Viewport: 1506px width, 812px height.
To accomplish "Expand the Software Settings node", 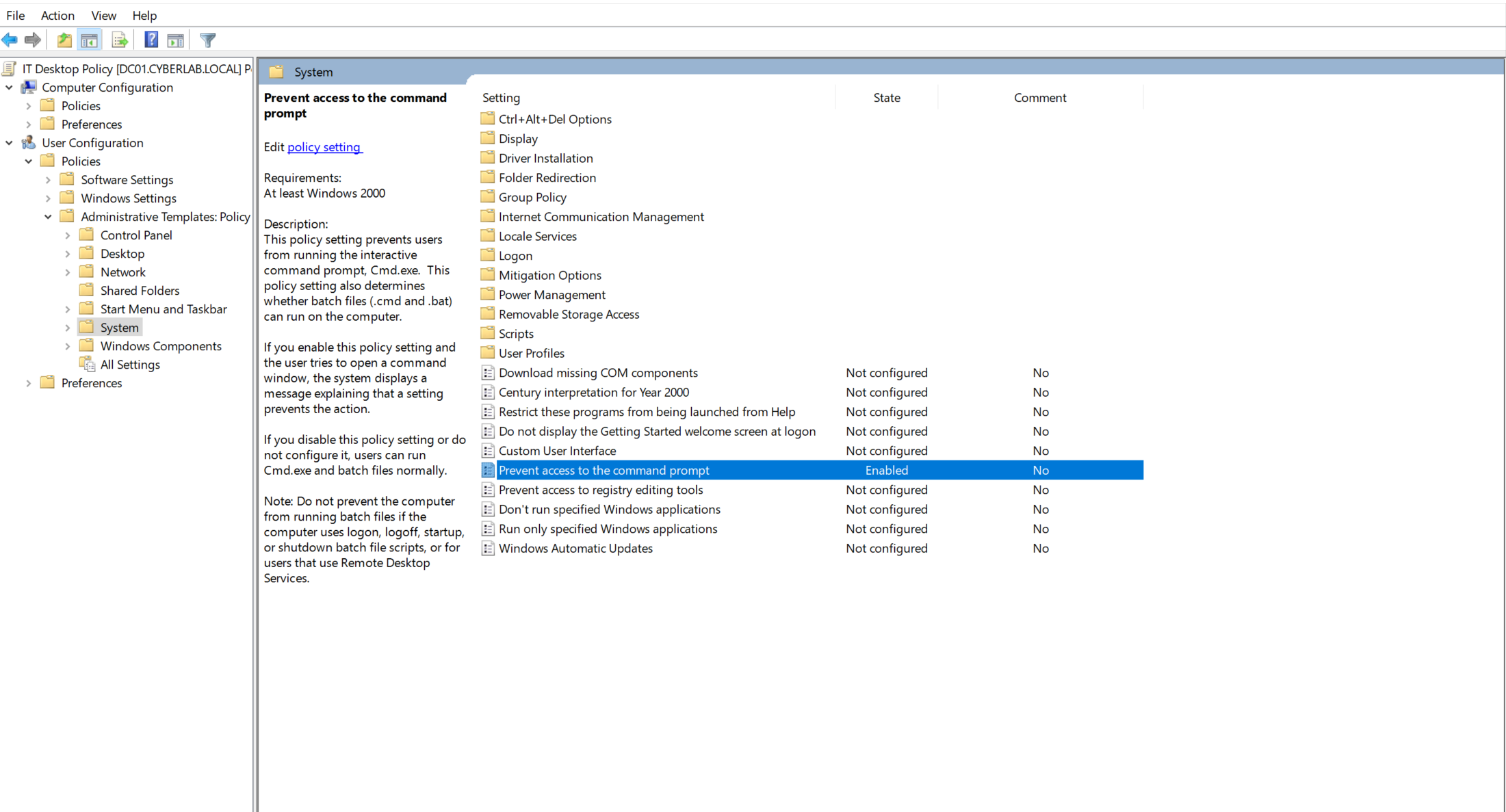I will tap(48, 180).
